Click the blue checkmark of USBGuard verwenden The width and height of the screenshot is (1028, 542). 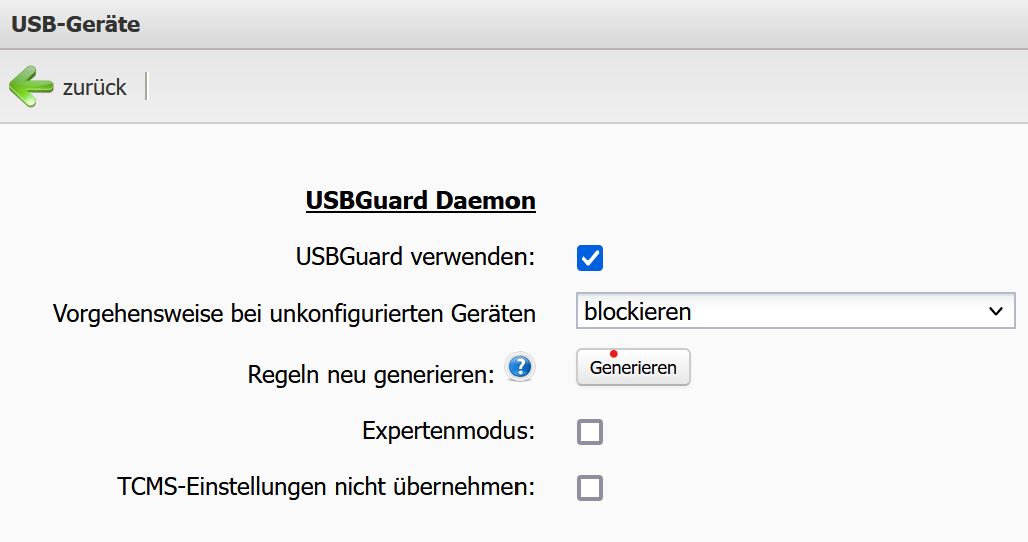click(590, 257)
